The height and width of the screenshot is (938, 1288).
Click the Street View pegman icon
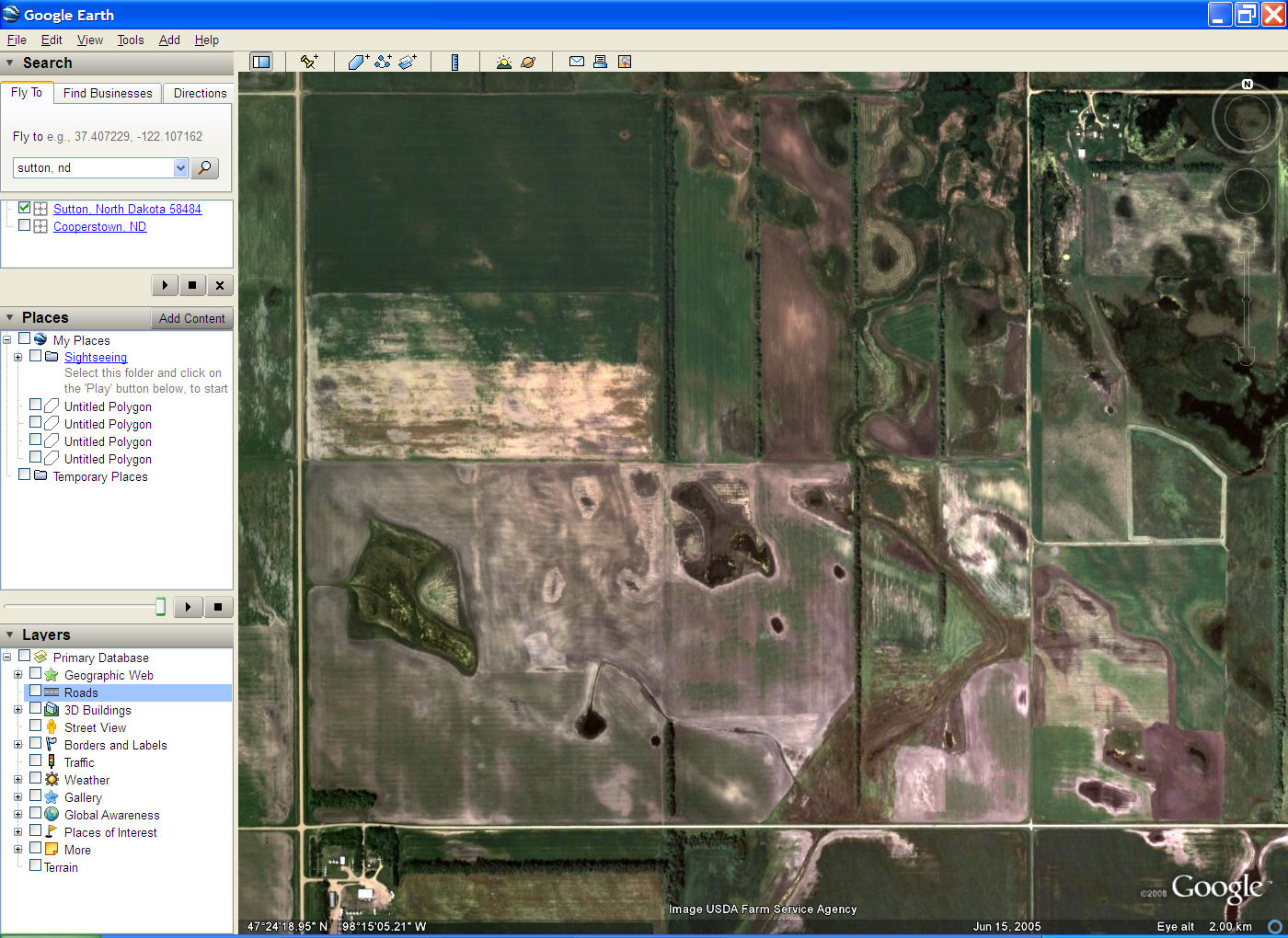point(52,726)
